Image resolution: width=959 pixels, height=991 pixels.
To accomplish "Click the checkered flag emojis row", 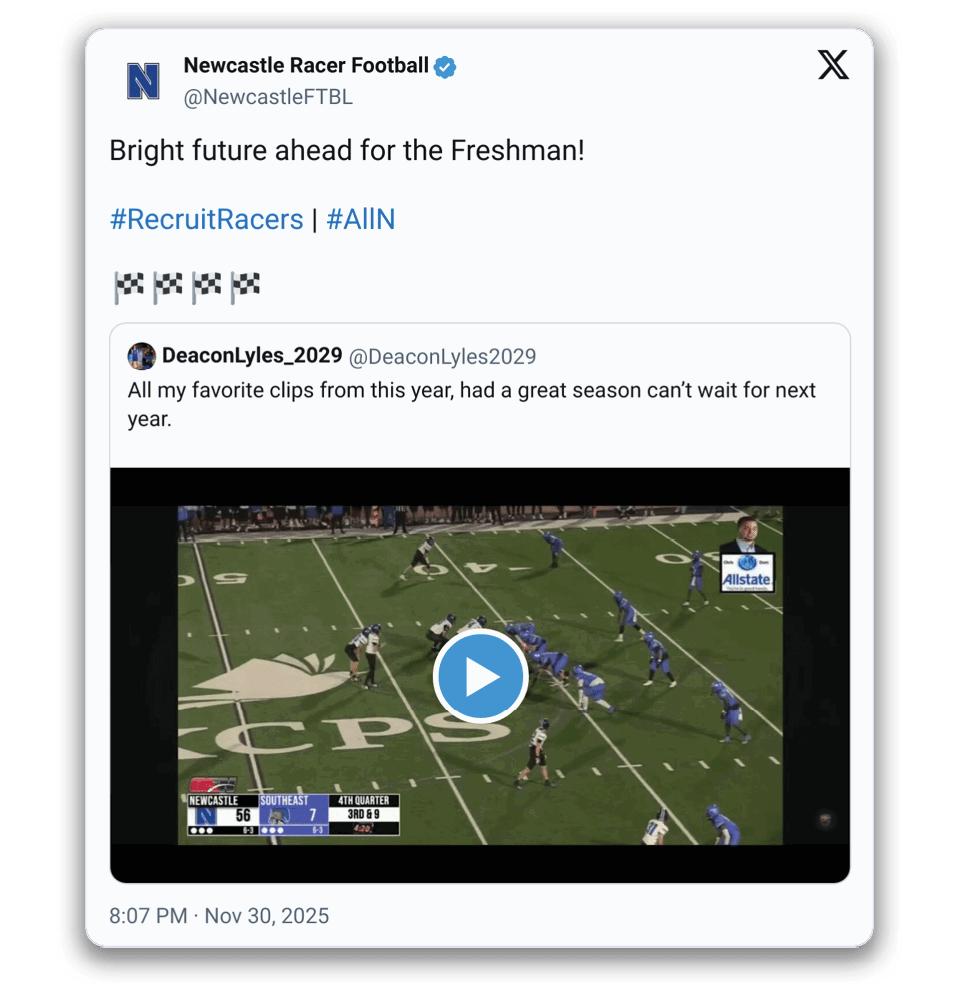I will pos(187,287).
